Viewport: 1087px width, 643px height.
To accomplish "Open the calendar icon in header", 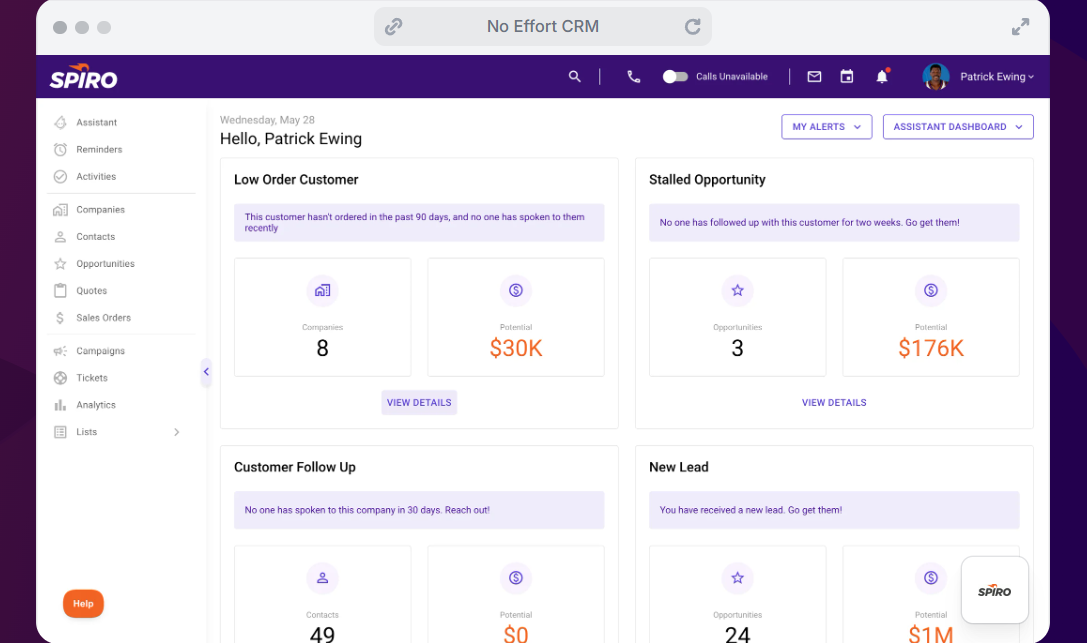I will 846,76.
